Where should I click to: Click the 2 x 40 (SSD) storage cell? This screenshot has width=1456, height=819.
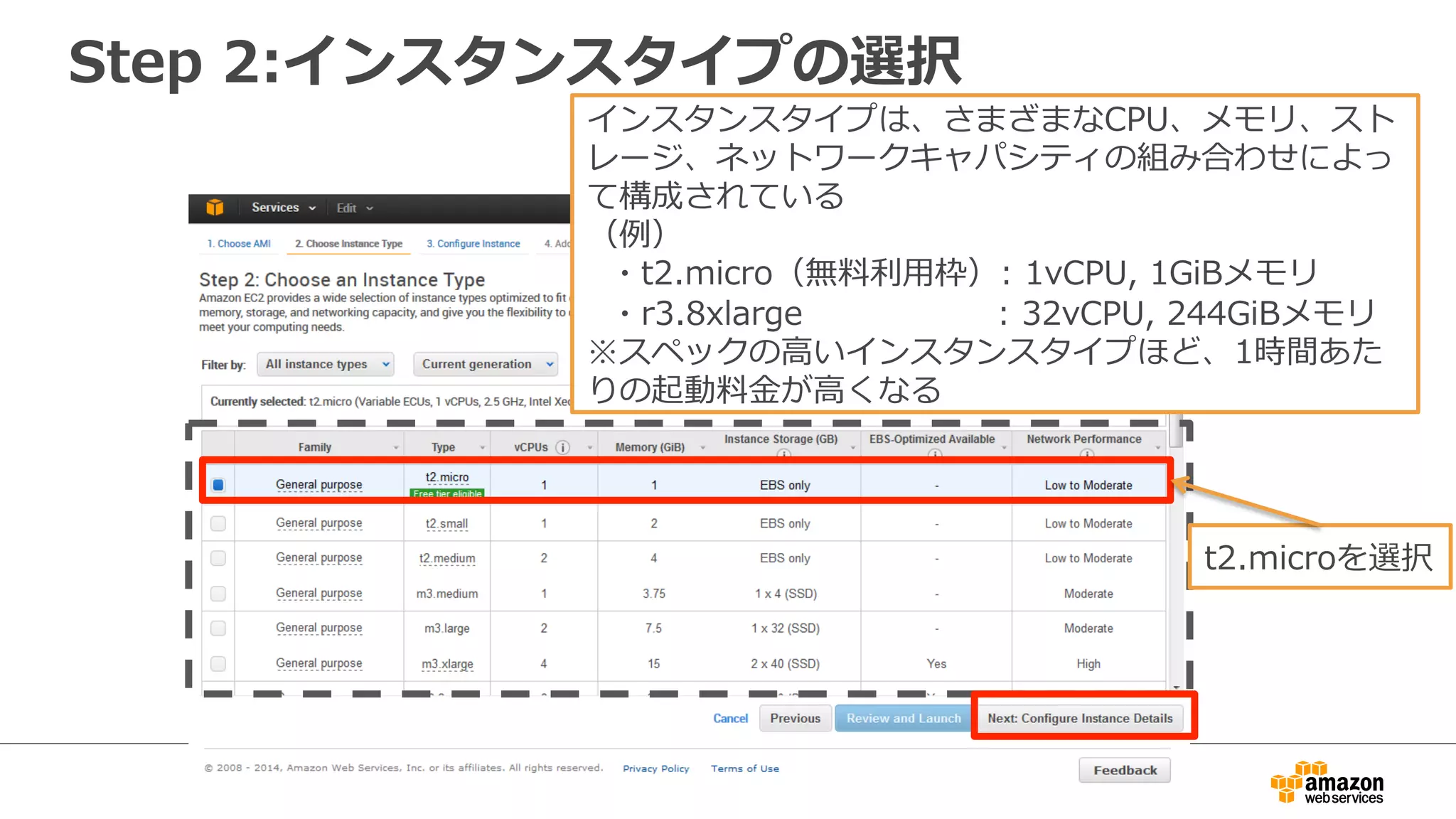click(x=786, y=664)
